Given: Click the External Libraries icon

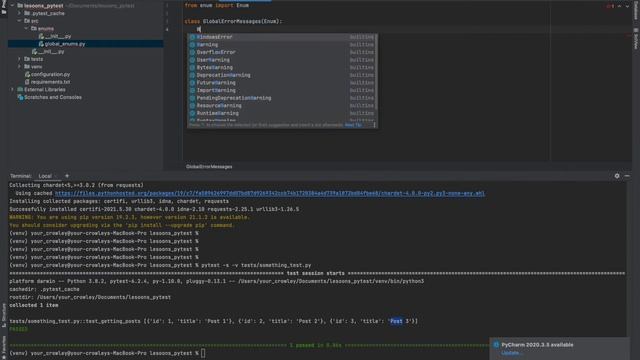Looking at the screenshot, I should click(x=20, y=89).
